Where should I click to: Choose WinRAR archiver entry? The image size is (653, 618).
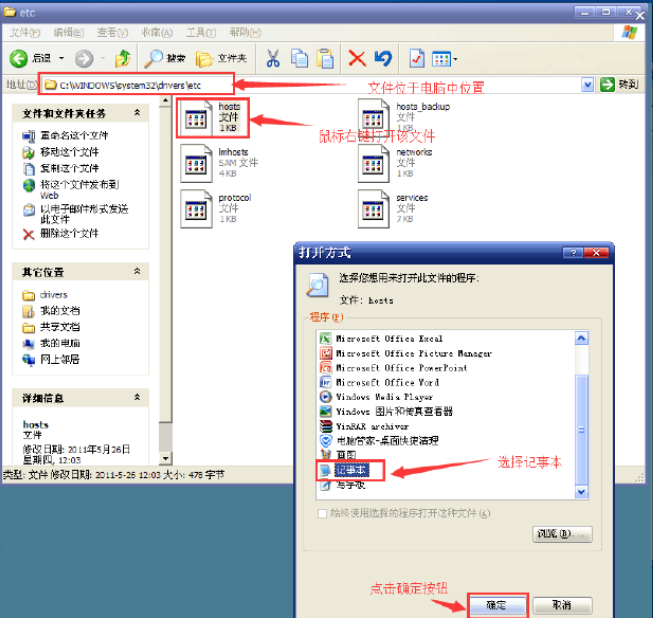364,426
